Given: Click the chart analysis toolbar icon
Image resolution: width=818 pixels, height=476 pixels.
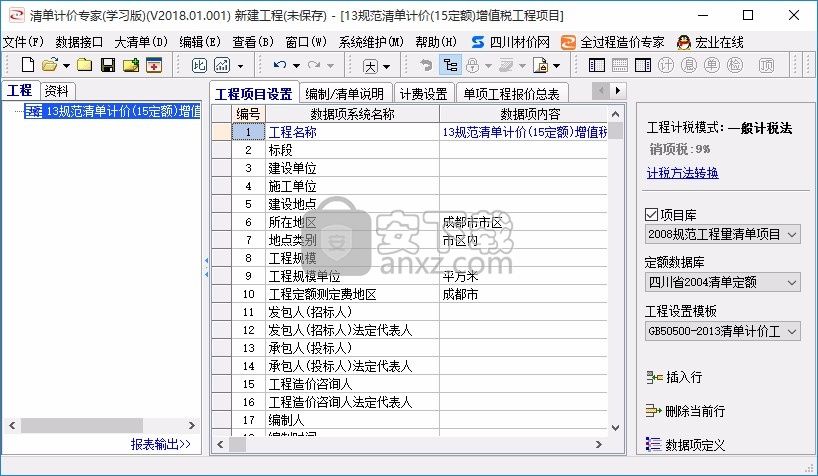Looking at the screenshot, I should (x=222, y=65).
